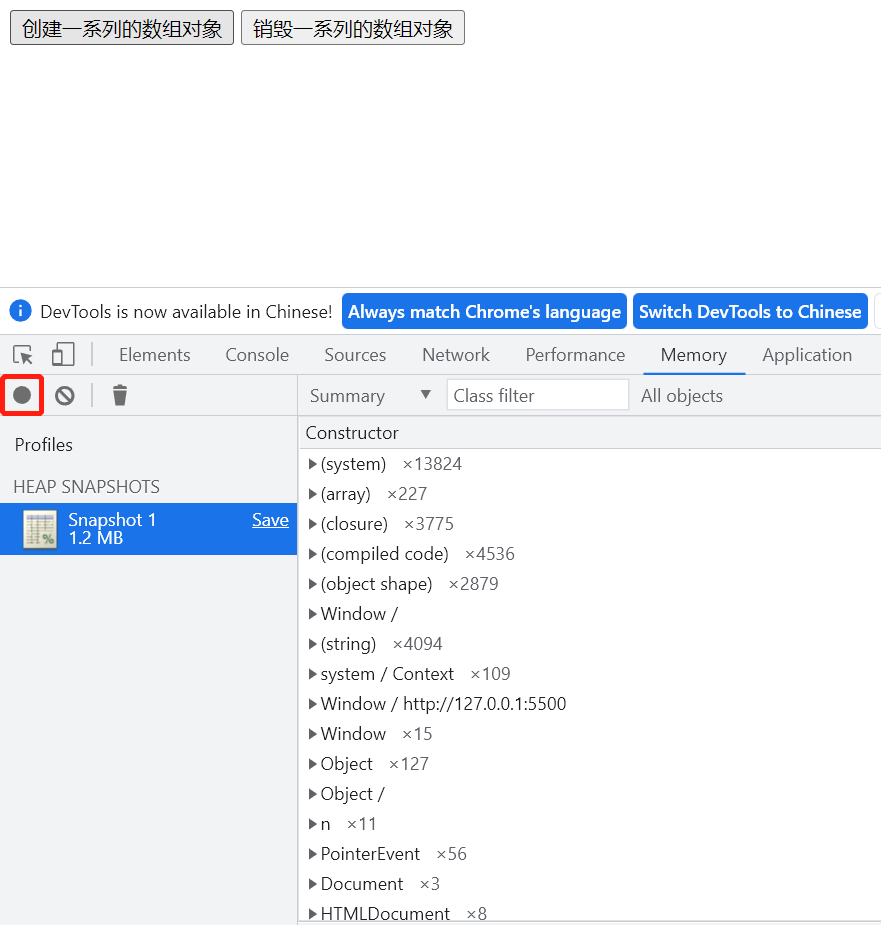The image size is (881, 925).
Task: Click the 销毁一系列的数组对象 button
Action: pyautogui.click(x=353, y=28)
